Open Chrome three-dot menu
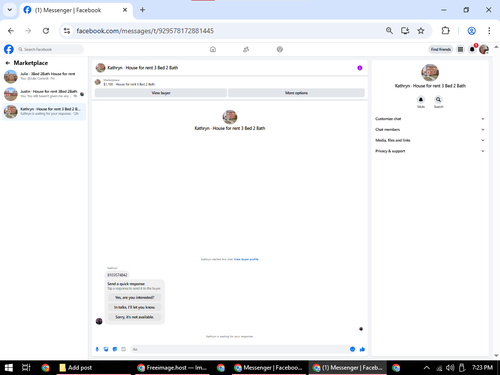The width and height of the screenshot is (500, 375). (489, 31)
